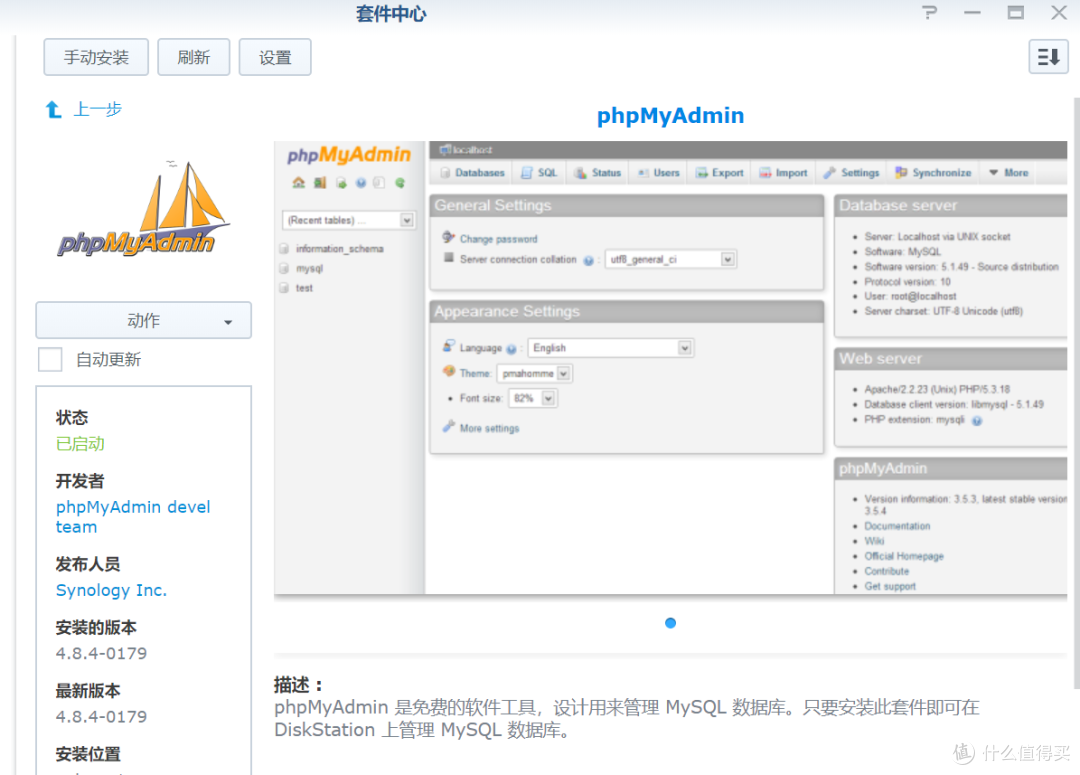Enable the 自动更新 auto-update checkbox

49,359
